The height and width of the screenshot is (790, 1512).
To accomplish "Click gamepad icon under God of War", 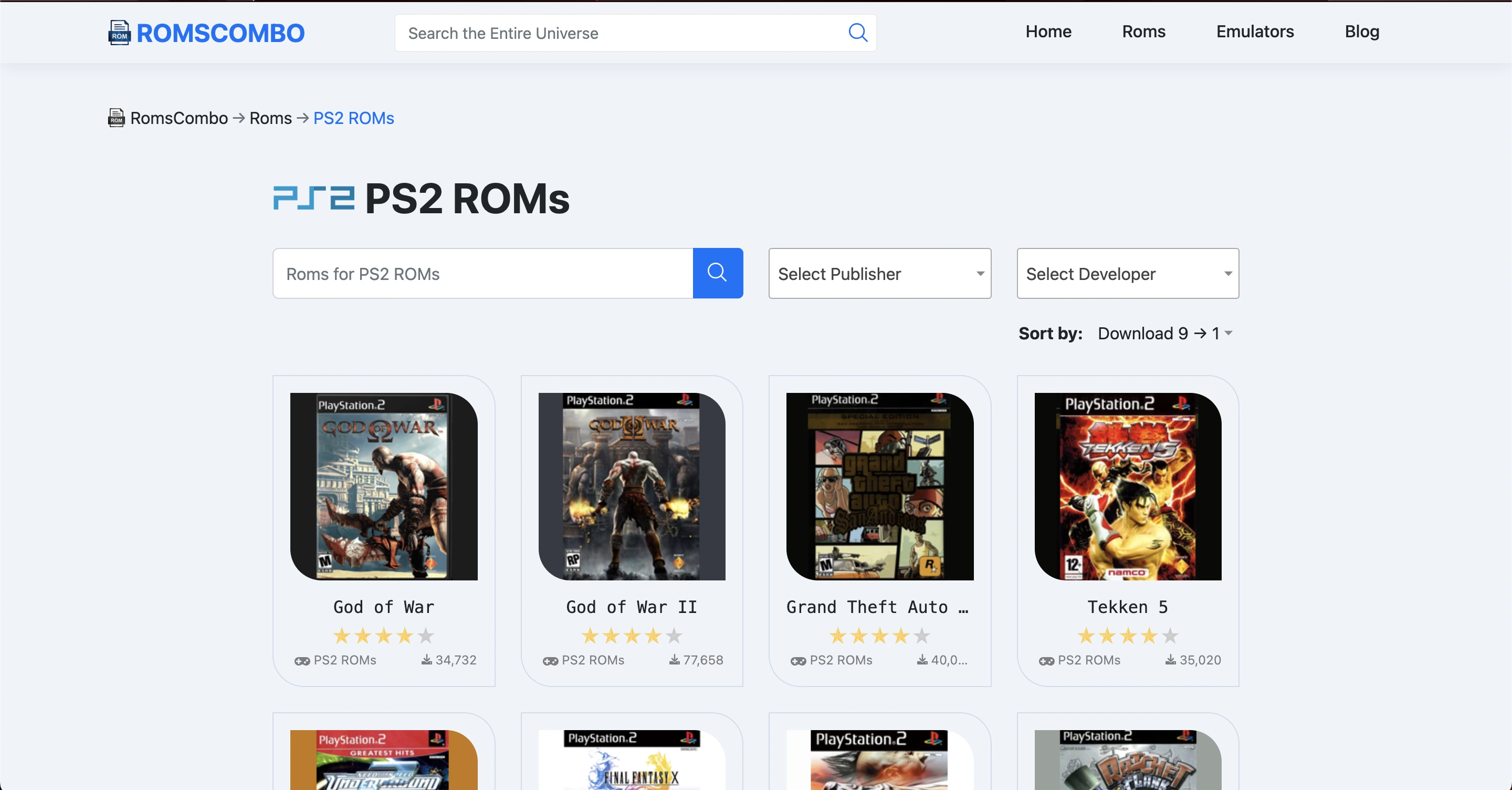I will pos(302,661).
